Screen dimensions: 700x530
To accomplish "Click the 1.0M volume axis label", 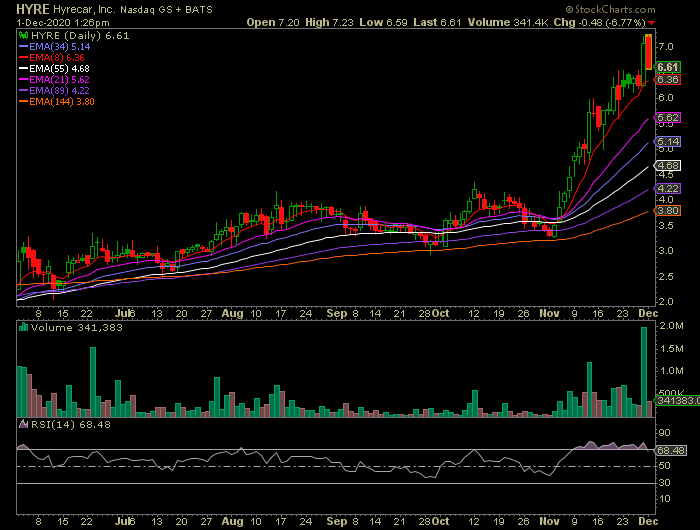I will coord(671,371).
